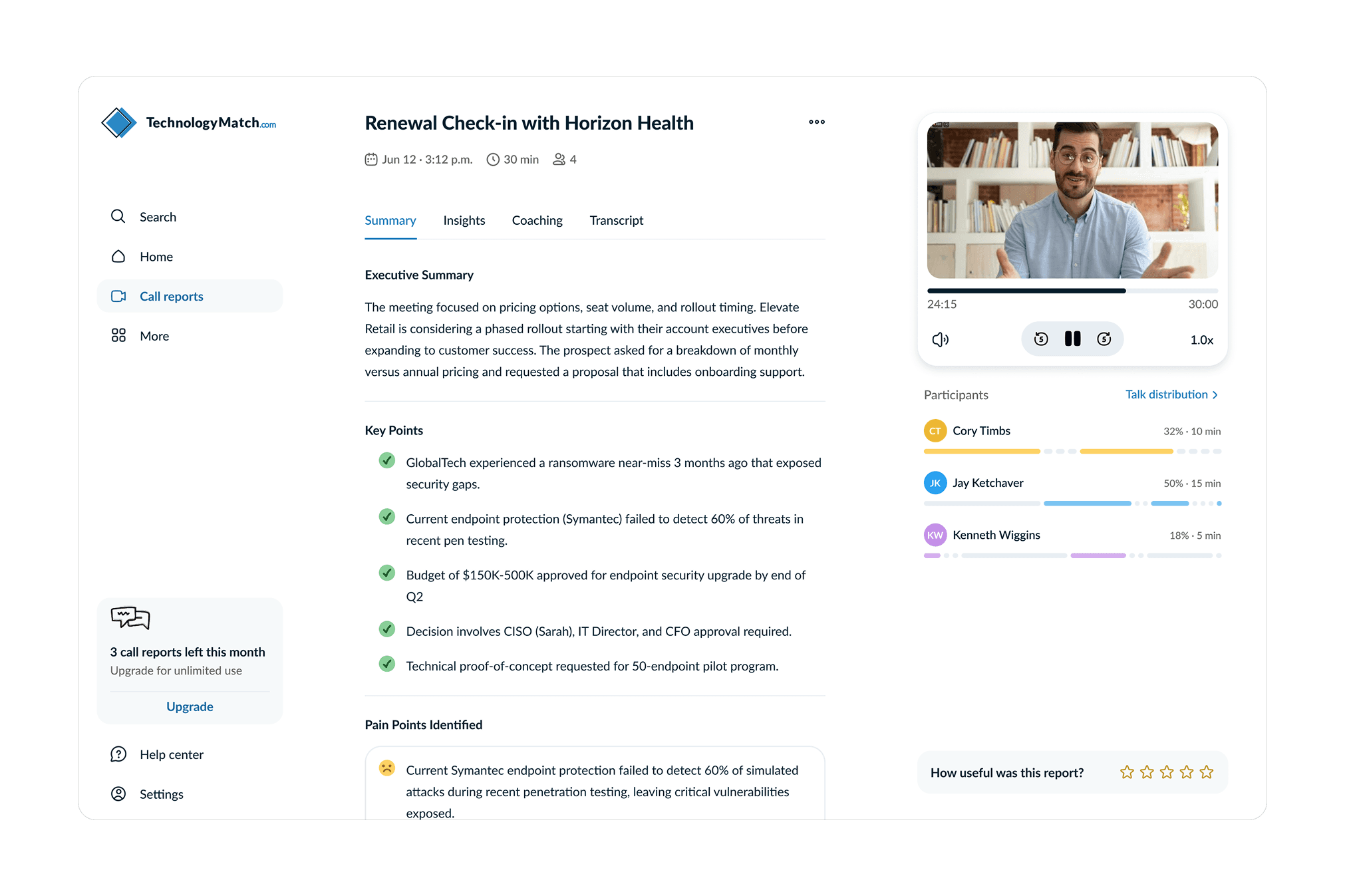Click the Help center question mark icon
The width and height of the screenshot is (1345, 896).
tap(118, 754)
